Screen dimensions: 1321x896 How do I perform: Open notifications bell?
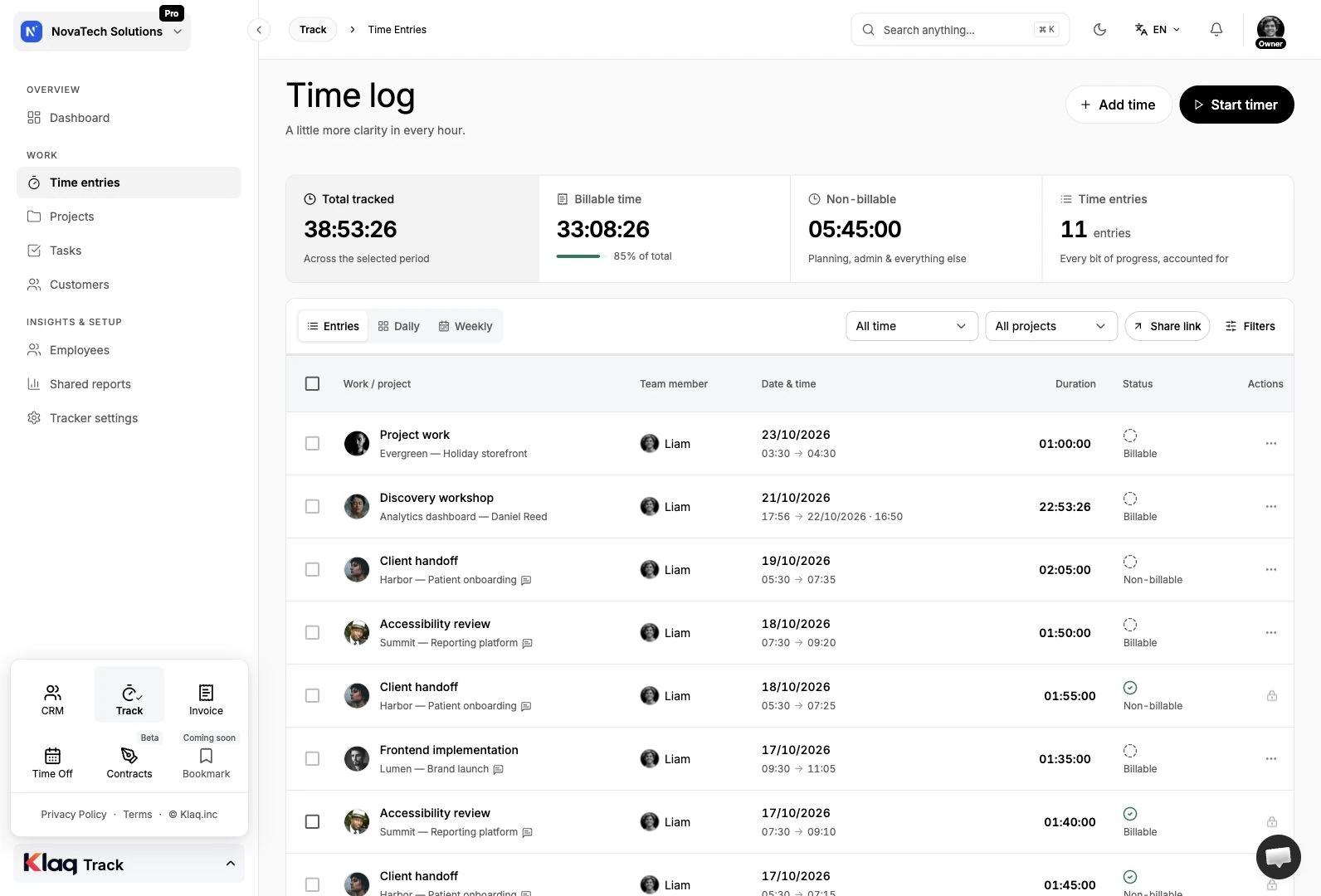[x=1216, y=30]
